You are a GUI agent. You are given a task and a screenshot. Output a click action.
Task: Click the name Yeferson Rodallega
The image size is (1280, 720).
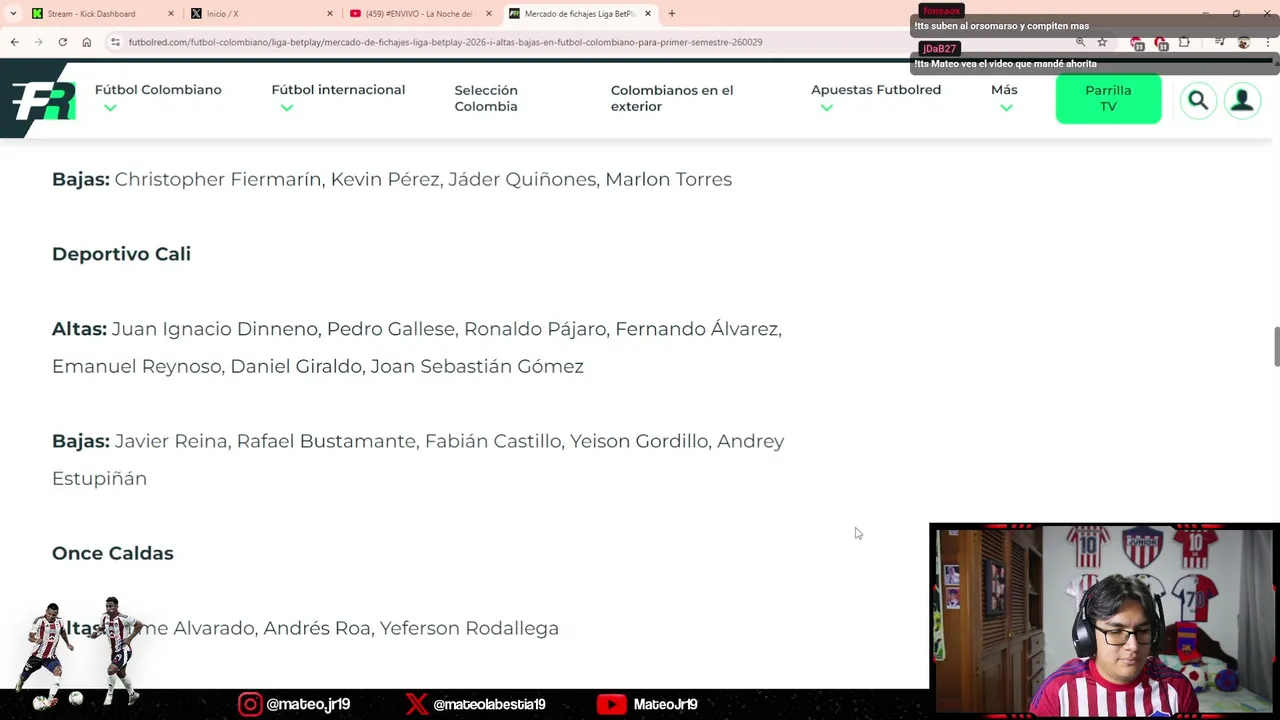click(x=469, y=628)
